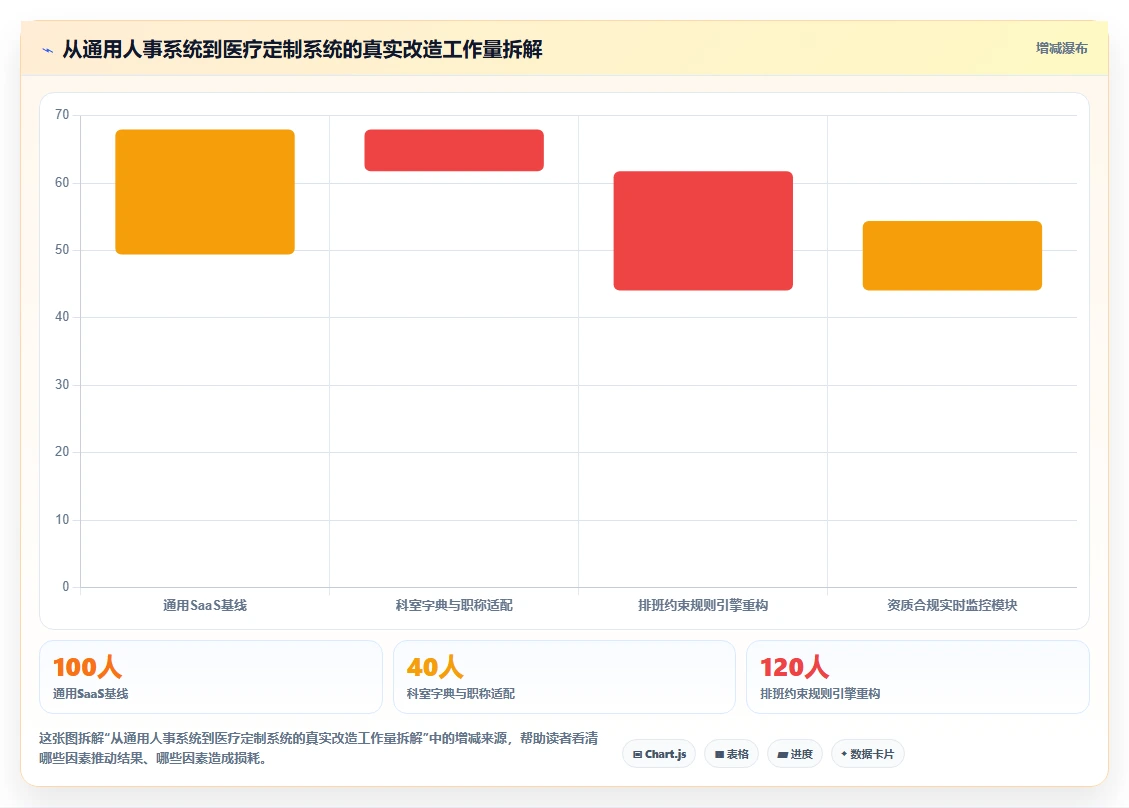Click the 增减瀑布 label in header
This screenshot has width=1129, height=808.
click(x=1061, y=48)
